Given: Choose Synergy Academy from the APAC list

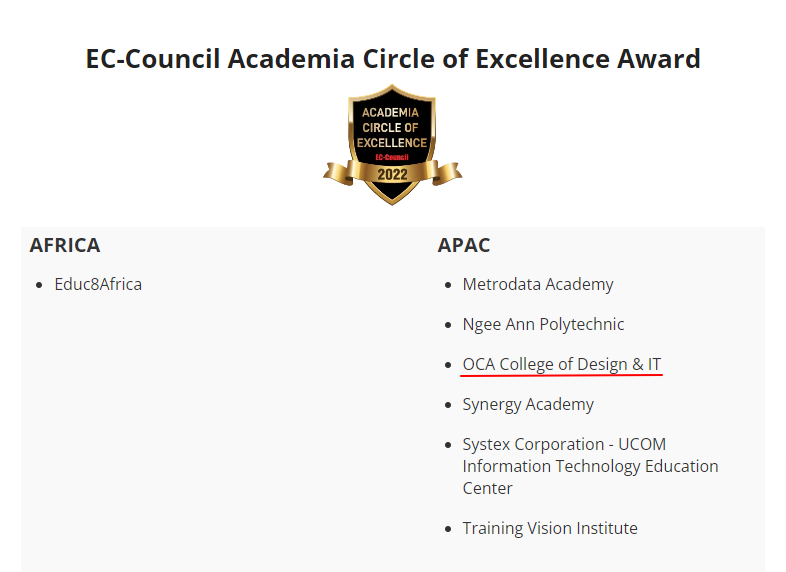Looking at the screenshot, I should (x=528, y=404).
